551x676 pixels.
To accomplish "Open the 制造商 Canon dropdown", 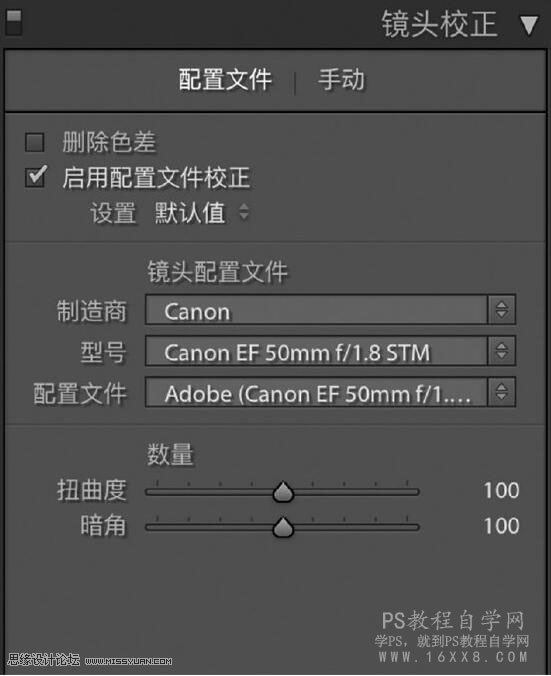I will 330,310.
